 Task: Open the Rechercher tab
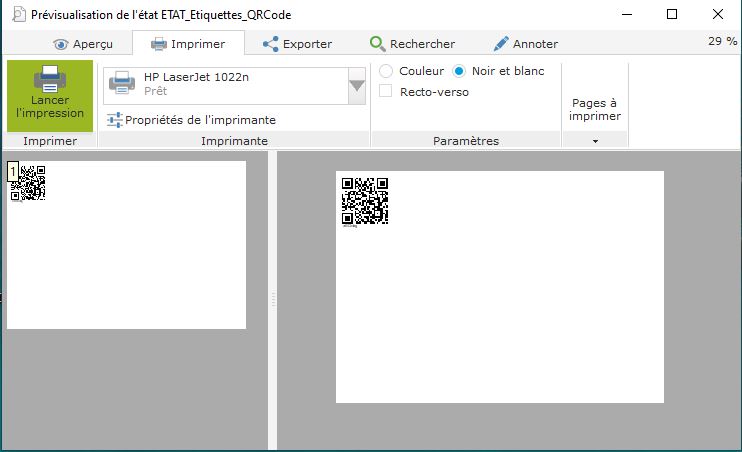coord(412,44)
